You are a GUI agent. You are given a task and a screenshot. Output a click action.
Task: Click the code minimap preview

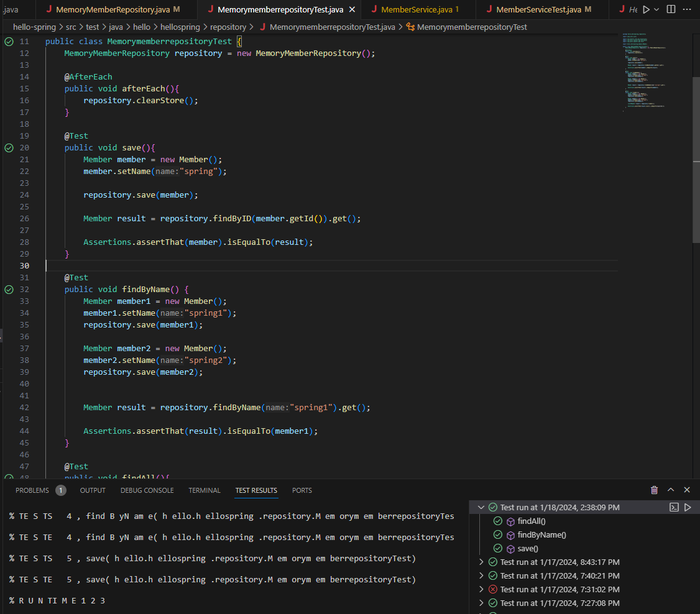click(643, 70)
